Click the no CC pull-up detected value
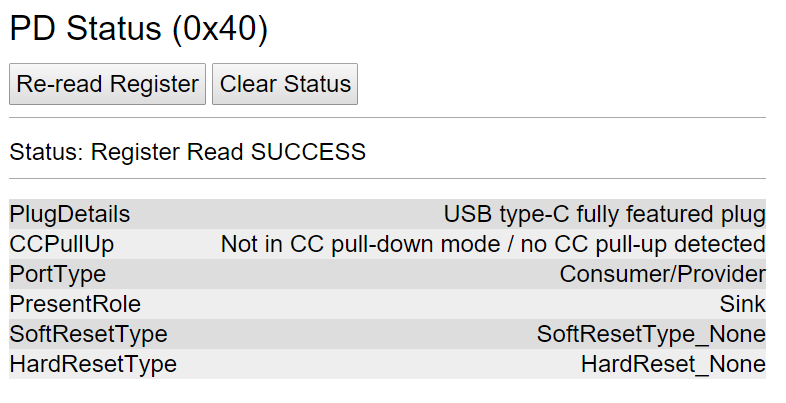This screenshot has width=786, height=403. coord(643,245)
